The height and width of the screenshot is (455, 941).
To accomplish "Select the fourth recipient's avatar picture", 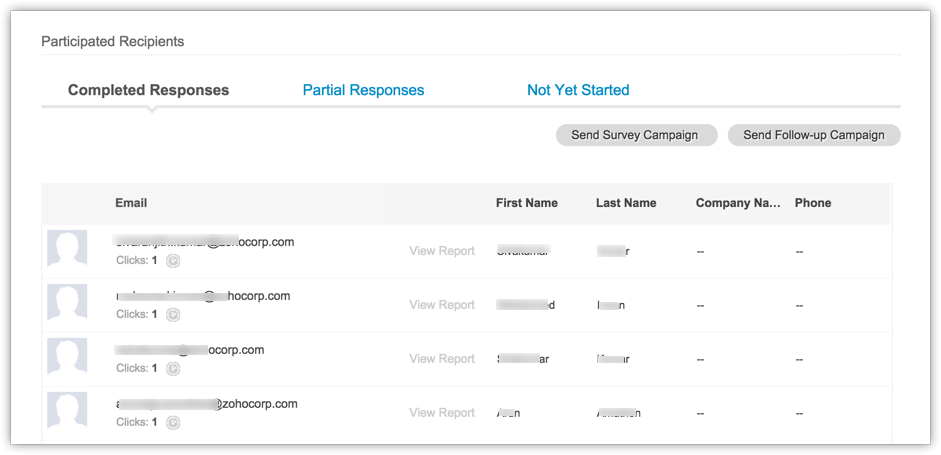I will pos(67,411).
